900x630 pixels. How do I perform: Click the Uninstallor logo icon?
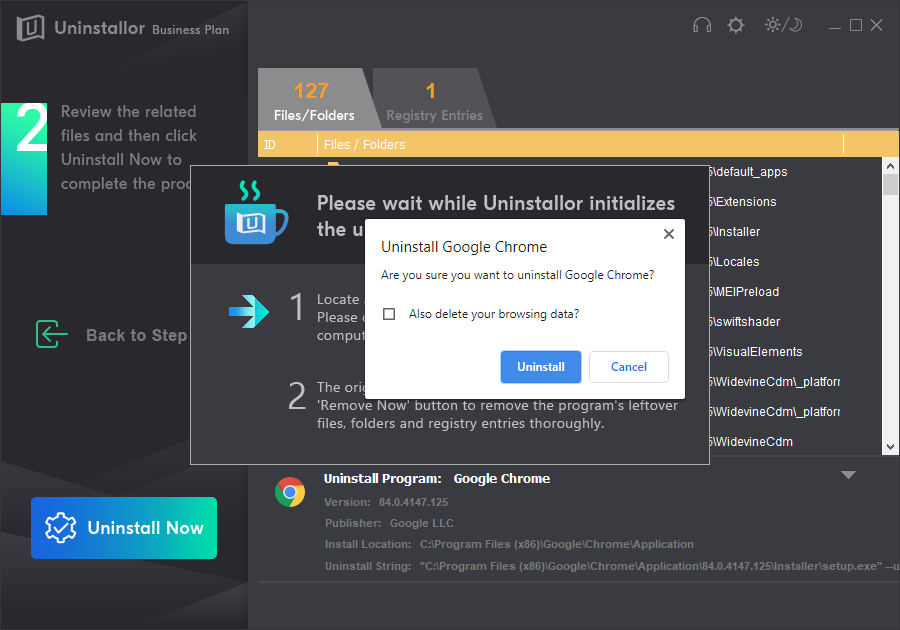tap(30, 28)
